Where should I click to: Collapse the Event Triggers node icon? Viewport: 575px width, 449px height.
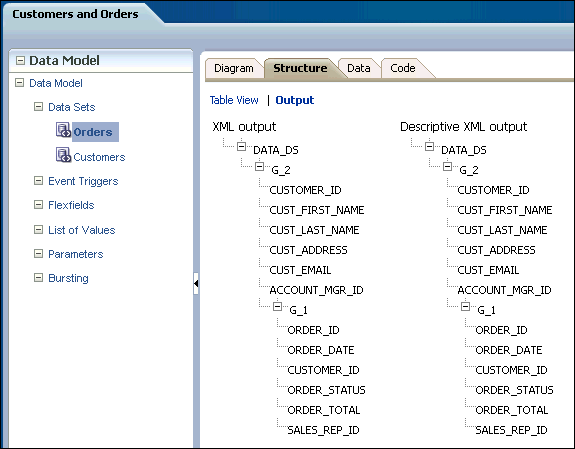click(38, 180)
